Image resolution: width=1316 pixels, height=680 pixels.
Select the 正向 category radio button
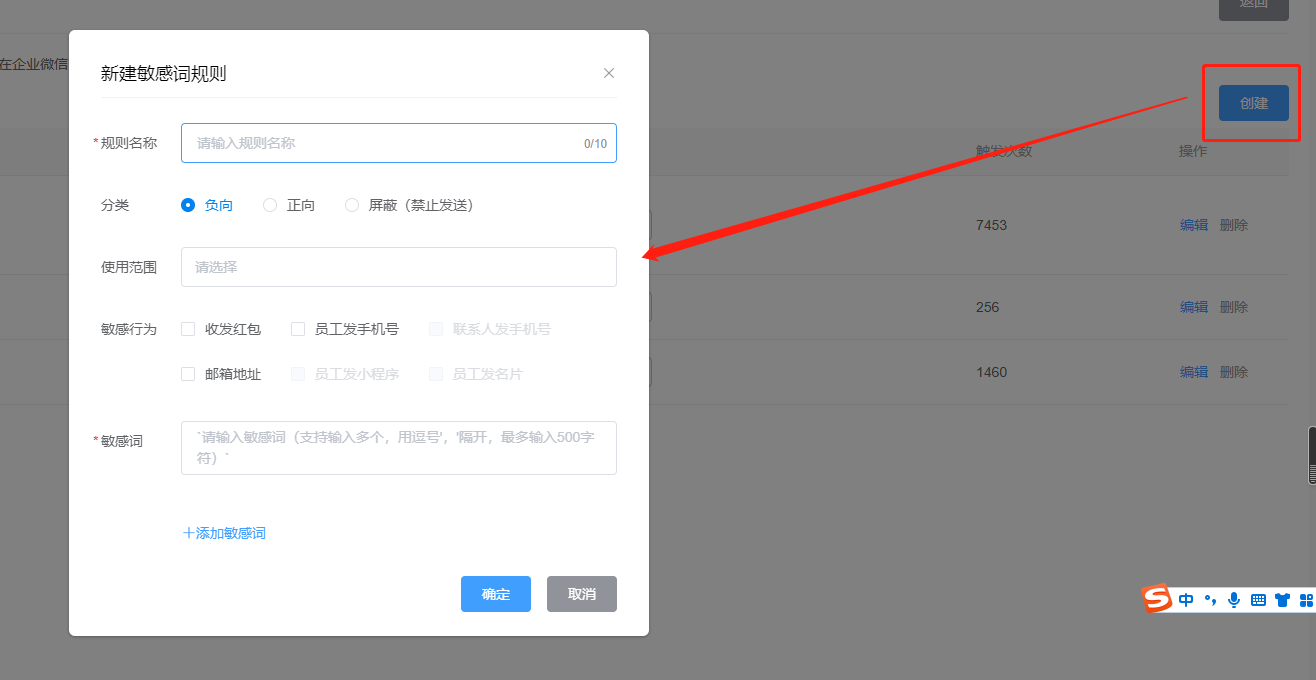pos(270,205)
